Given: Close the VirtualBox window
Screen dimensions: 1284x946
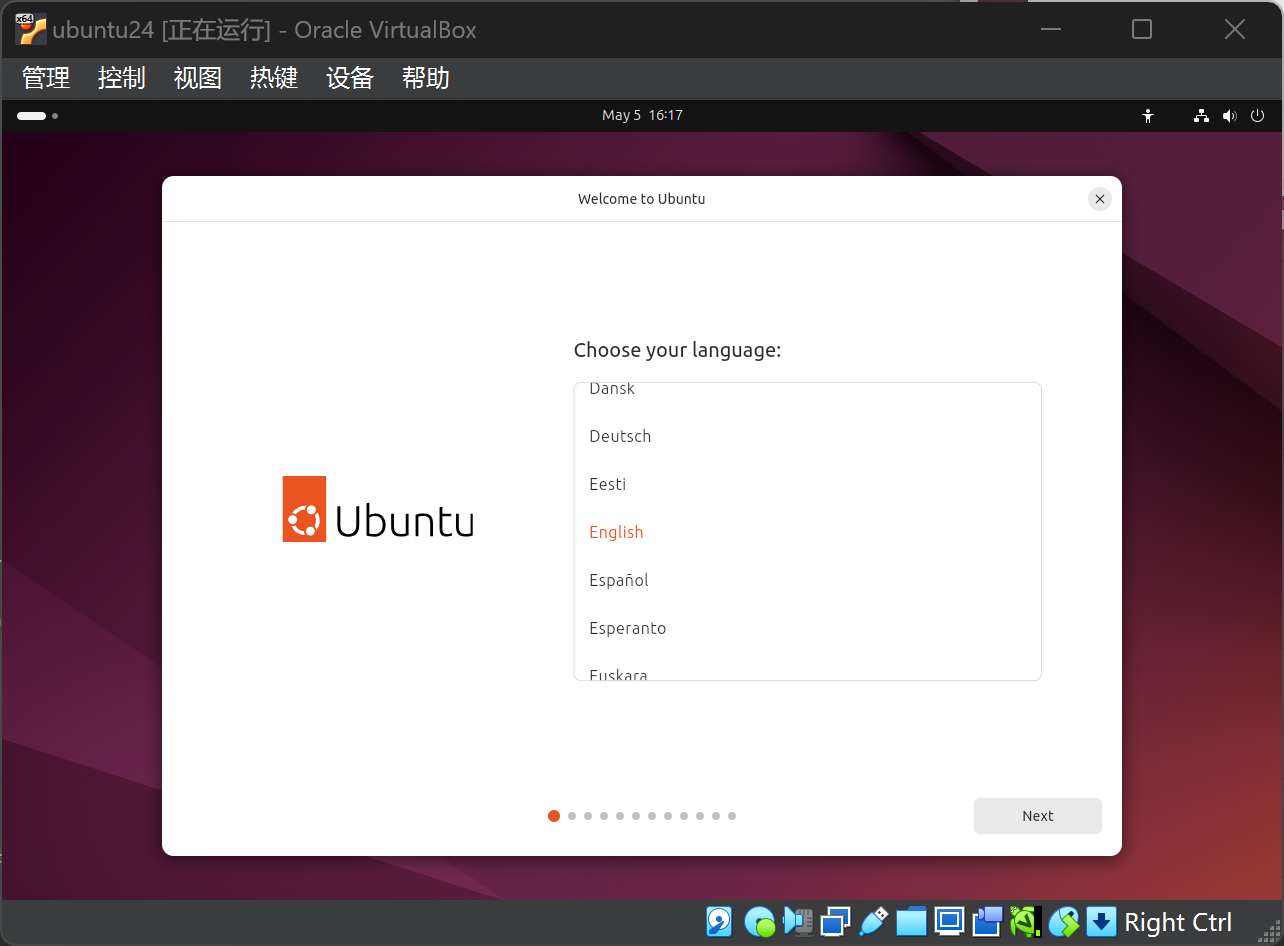Looking at the screenshot, I should pyautogui.click(x=1235, y=29).
